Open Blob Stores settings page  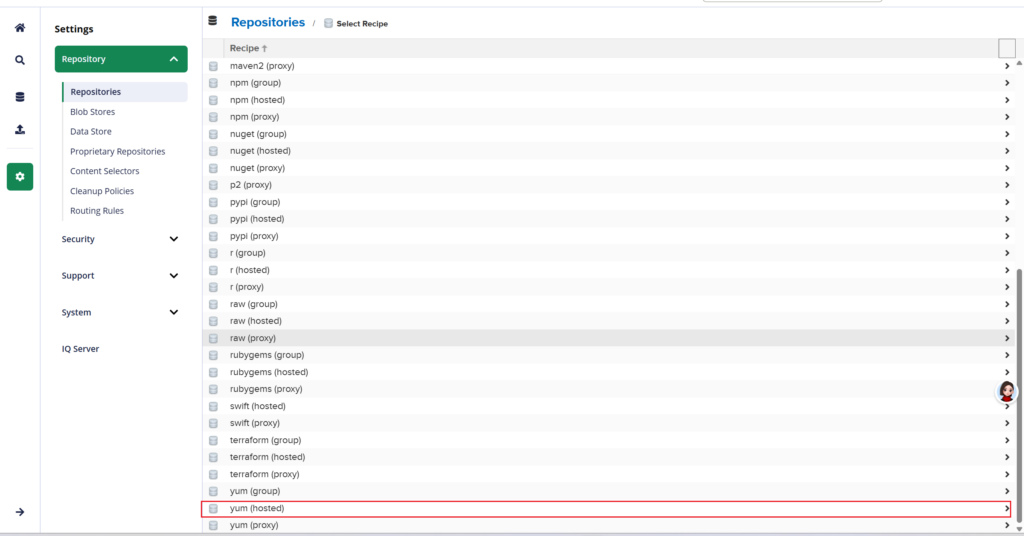click(92, 112)
